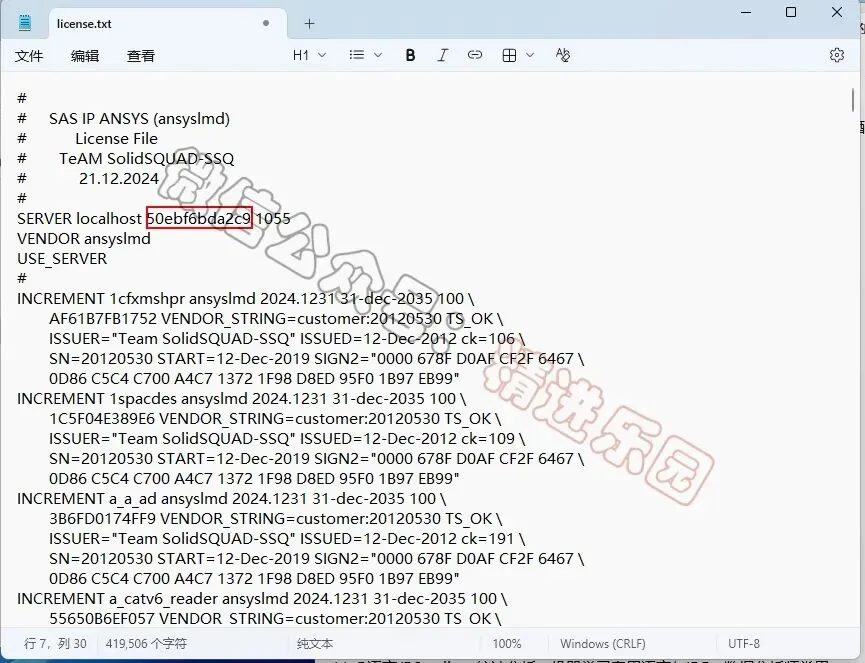Click the bulleted list icon
The image size is (865, 663).
[x=356, y=55]
